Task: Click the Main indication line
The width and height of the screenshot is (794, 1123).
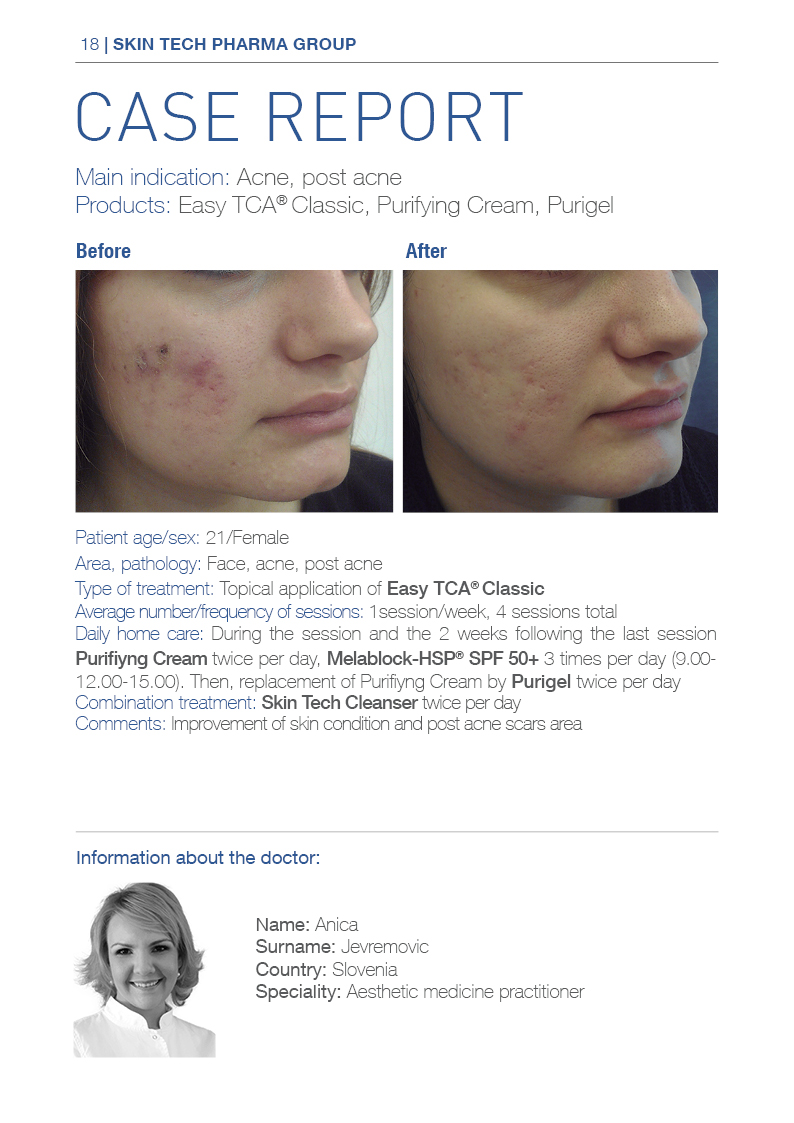Action: point(238,178)
